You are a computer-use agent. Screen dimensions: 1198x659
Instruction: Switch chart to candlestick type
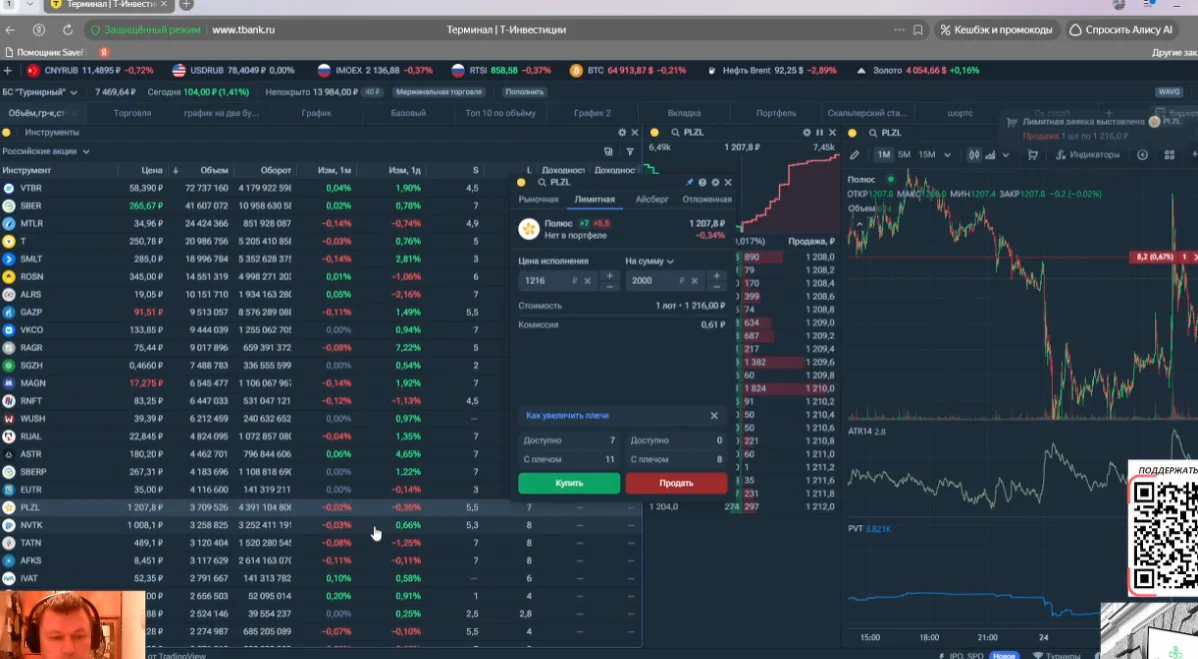(x=974, y=155)
